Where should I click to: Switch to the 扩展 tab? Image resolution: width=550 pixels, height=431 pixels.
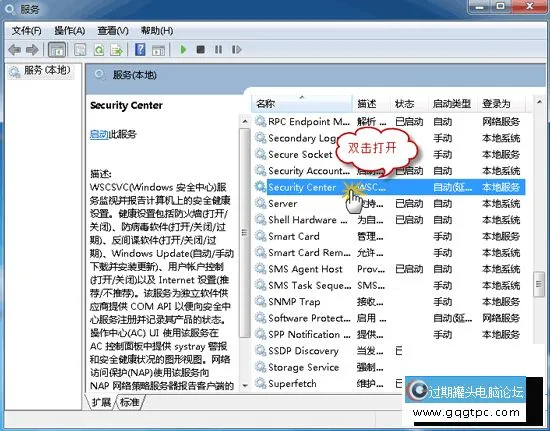coord(101,402)
